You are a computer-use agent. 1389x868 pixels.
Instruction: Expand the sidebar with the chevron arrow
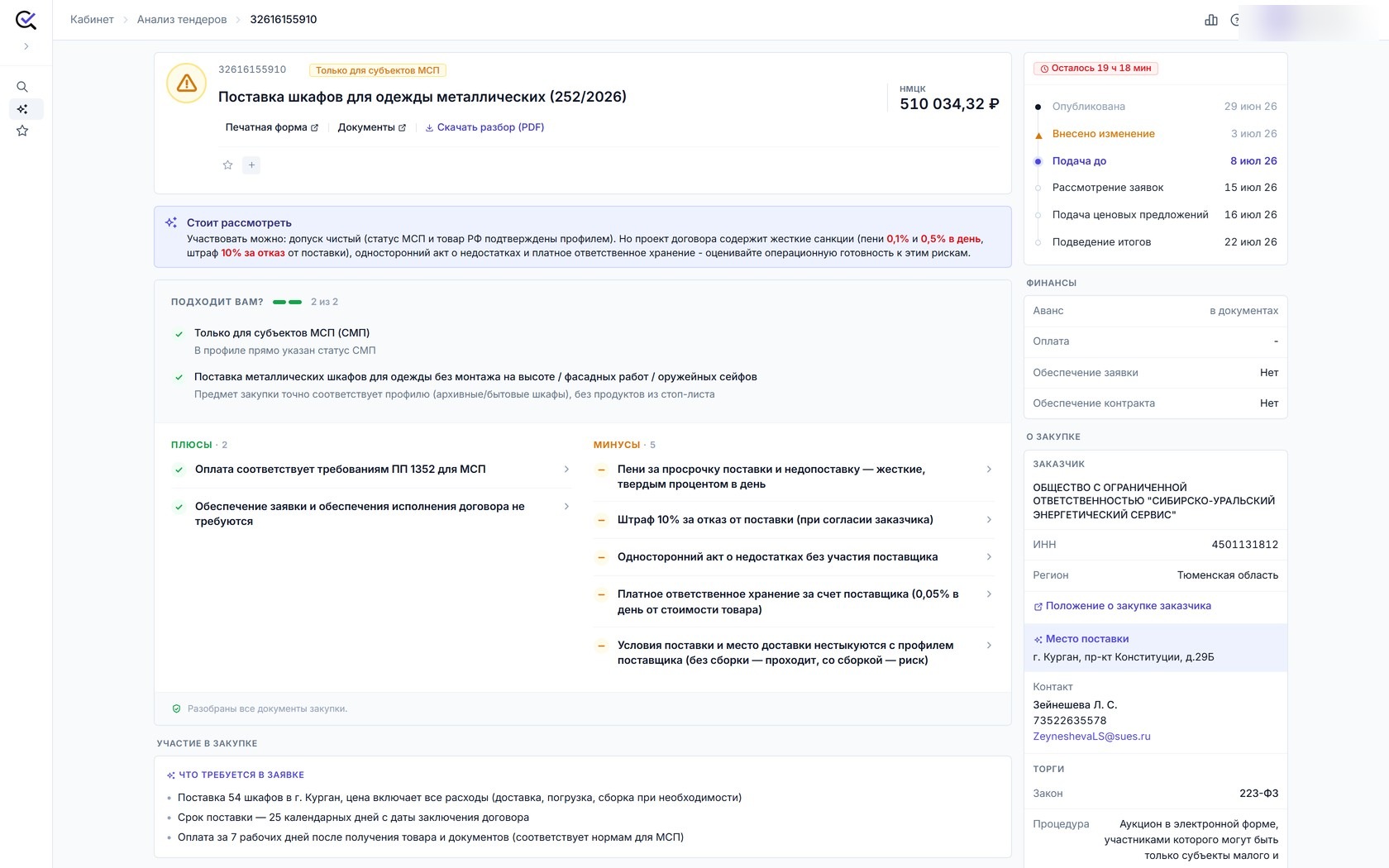(26, 47)
